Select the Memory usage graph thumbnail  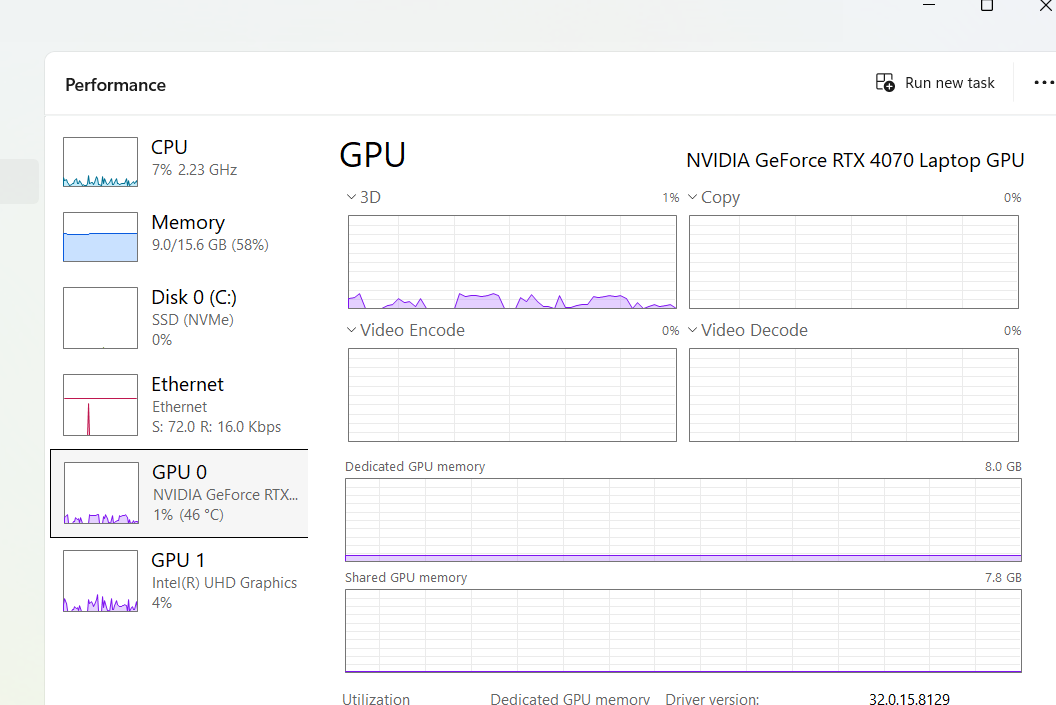point(100,237)
